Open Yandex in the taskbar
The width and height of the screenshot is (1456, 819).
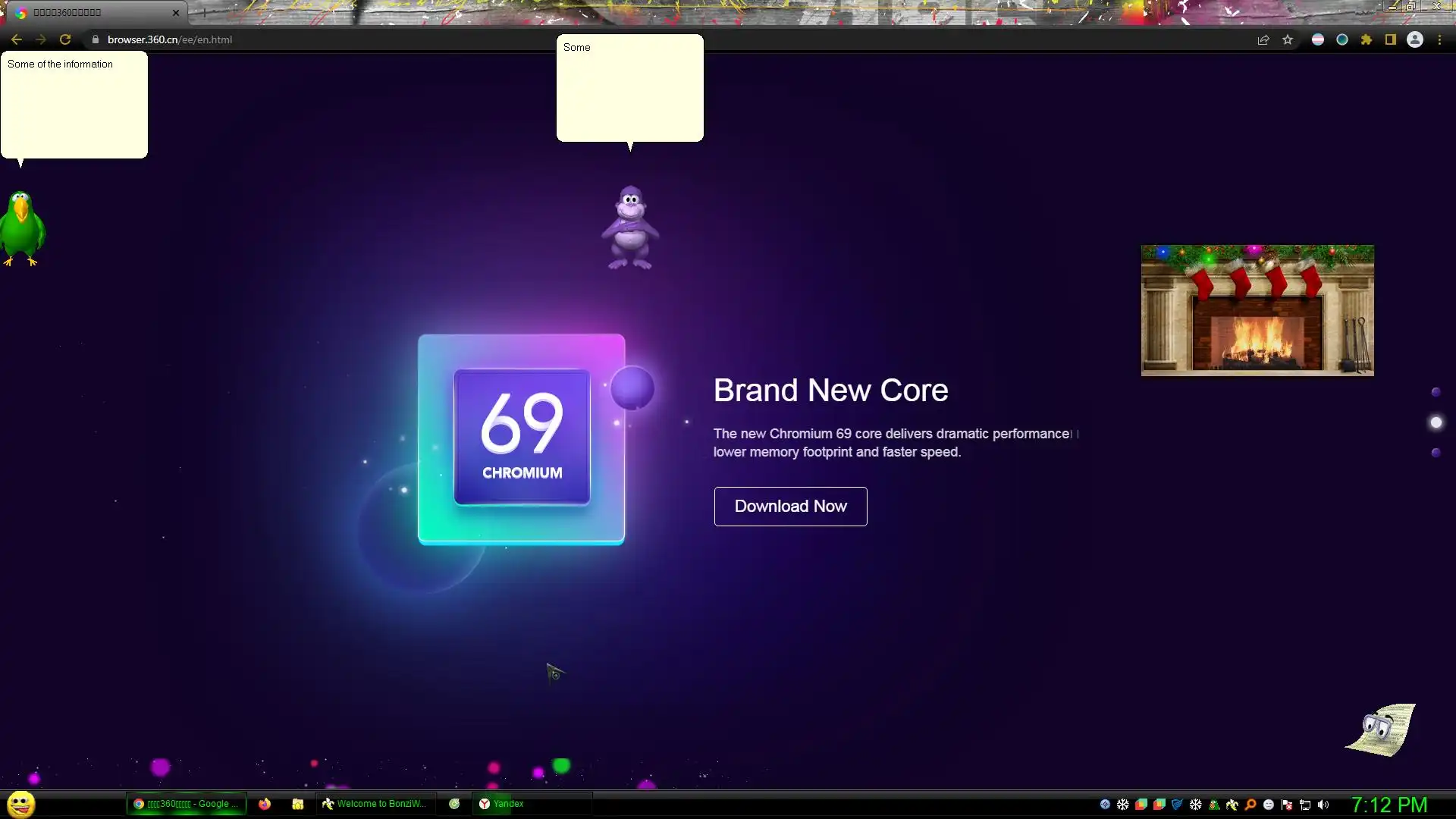point(501,804)
